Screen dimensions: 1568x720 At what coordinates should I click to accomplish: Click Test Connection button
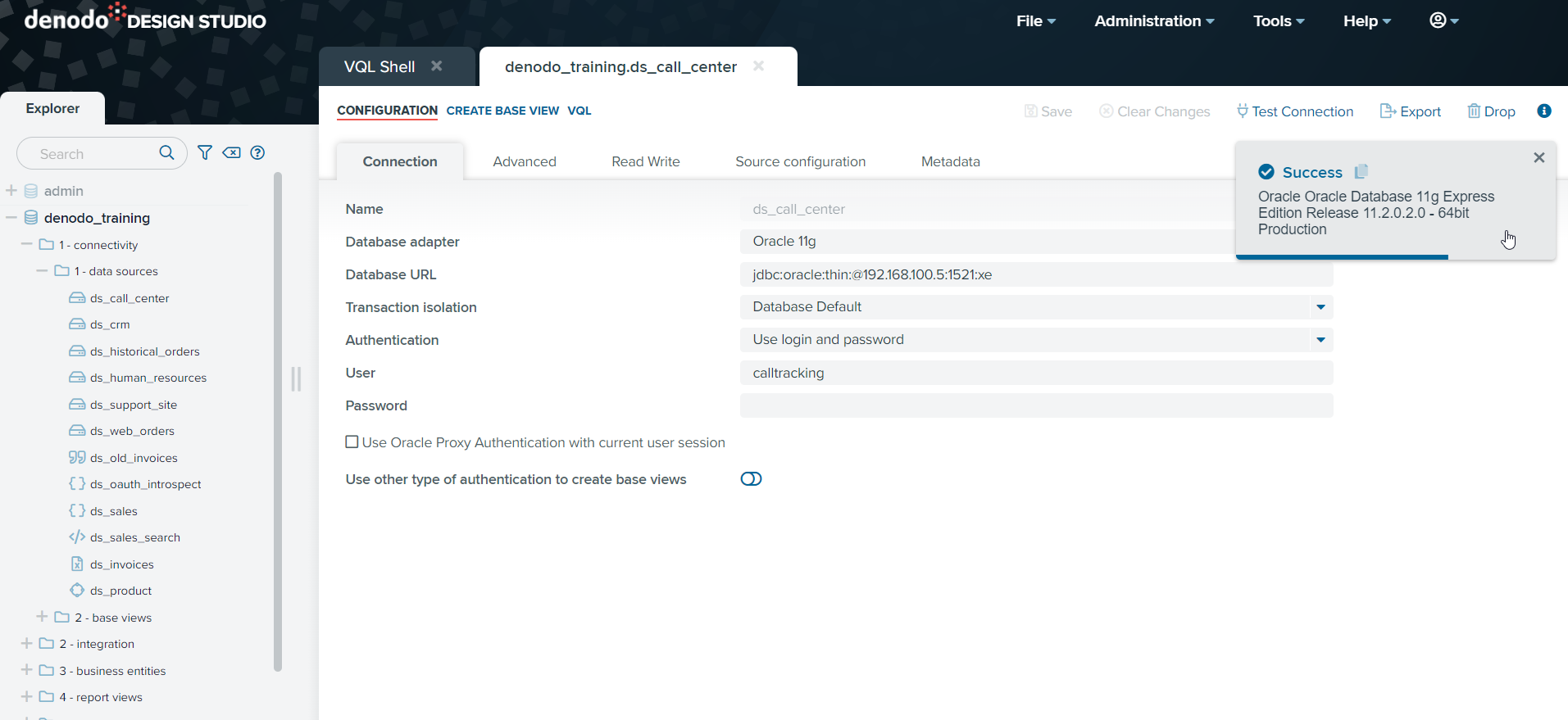(x=1295, y=111)
